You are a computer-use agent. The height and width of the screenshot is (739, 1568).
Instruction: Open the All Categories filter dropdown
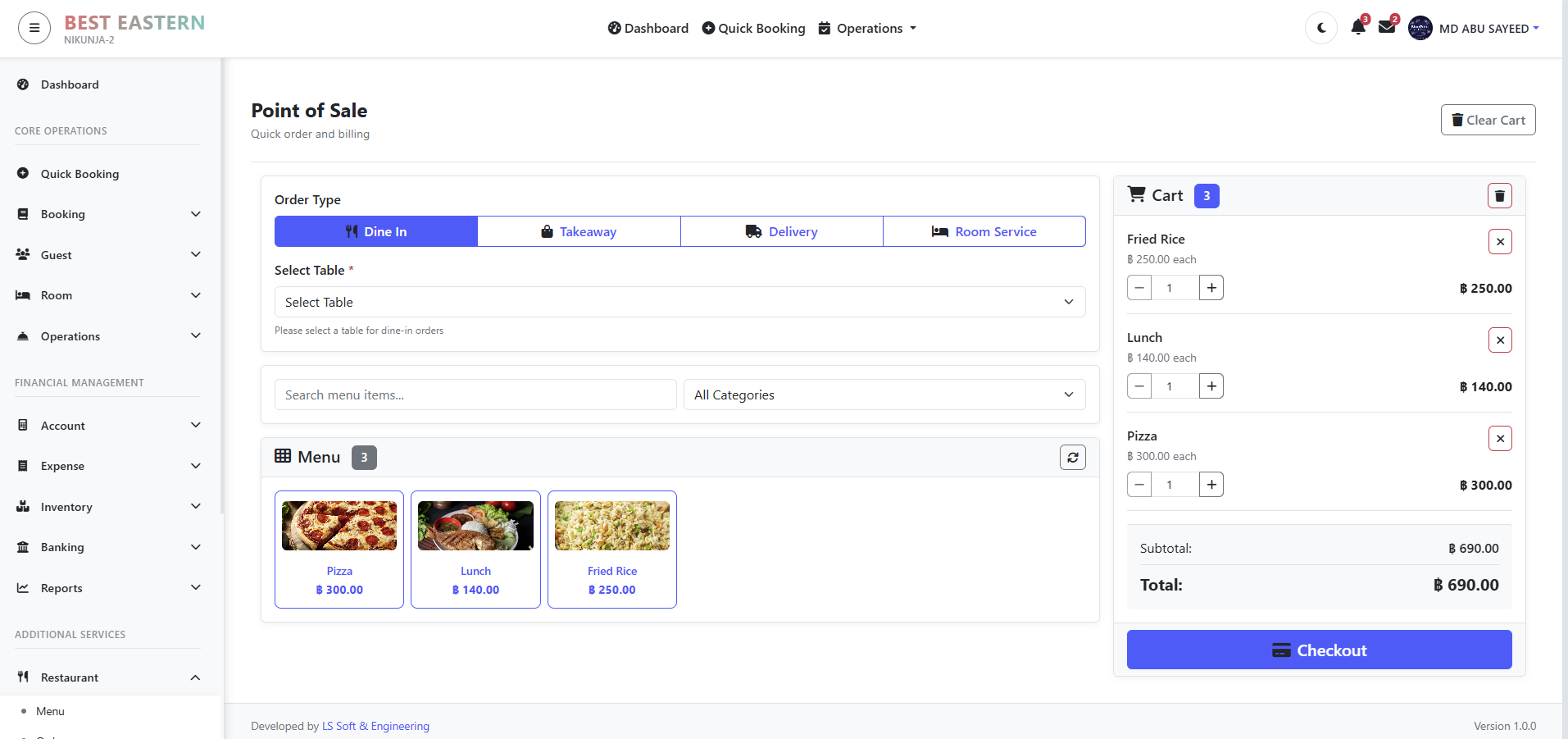click(884, 395)
